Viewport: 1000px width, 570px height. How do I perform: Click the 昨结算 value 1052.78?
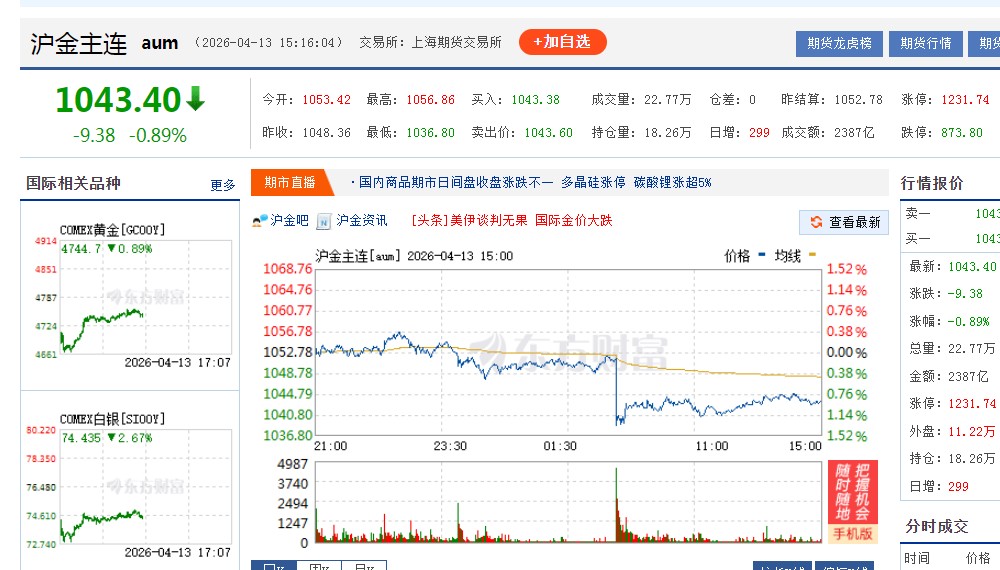click(858, 99)
